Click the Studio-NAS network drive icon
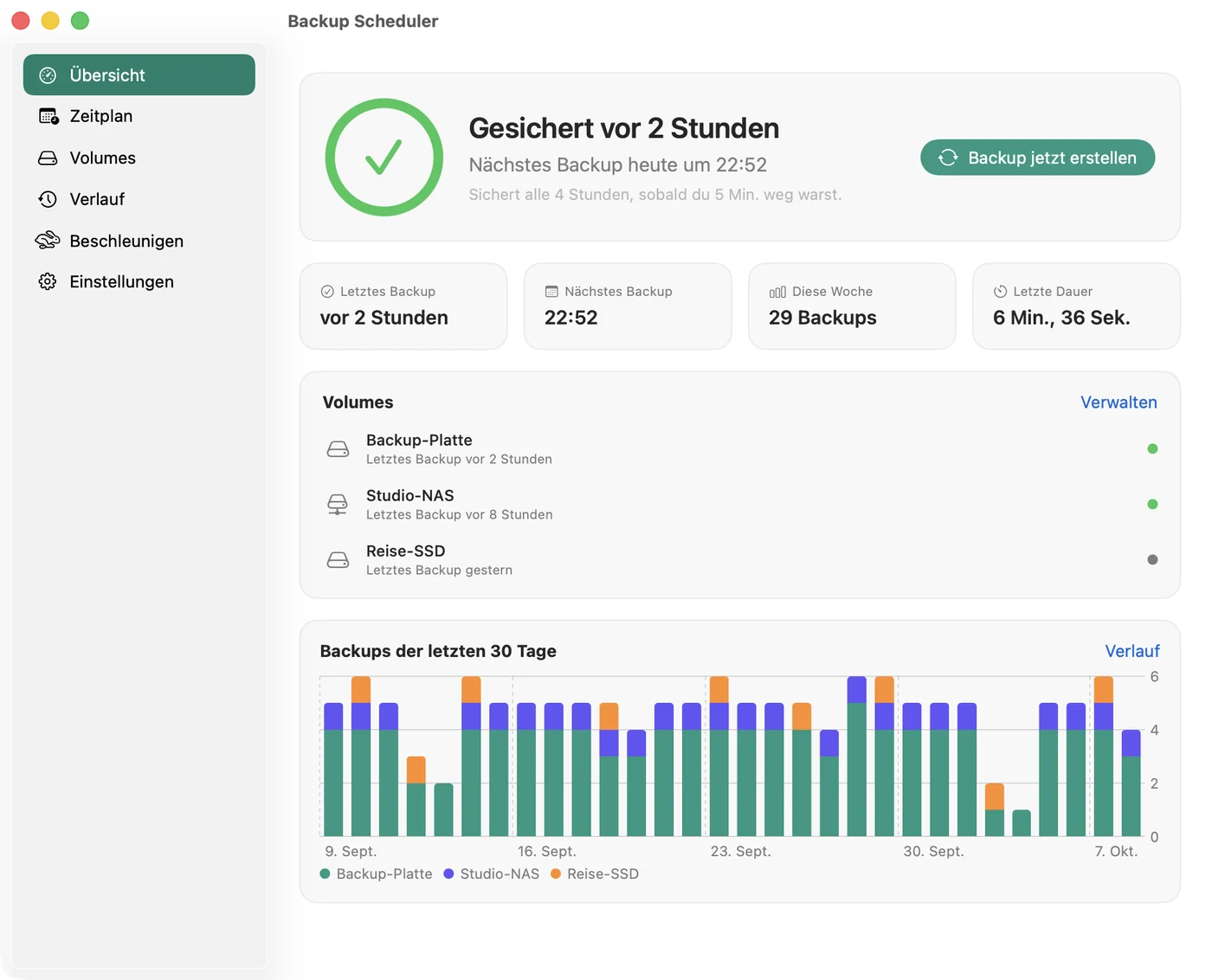1212x980 pixels. (x=338, y=505)
